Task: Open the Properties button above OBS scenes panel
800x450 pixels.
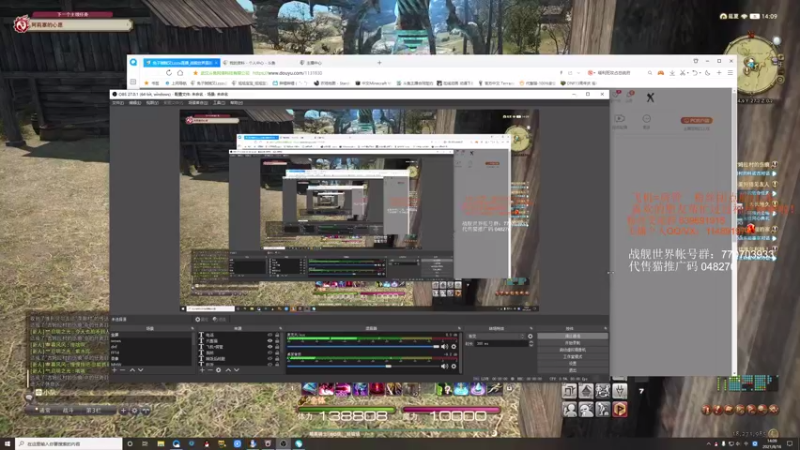Action: pos(202,319)
